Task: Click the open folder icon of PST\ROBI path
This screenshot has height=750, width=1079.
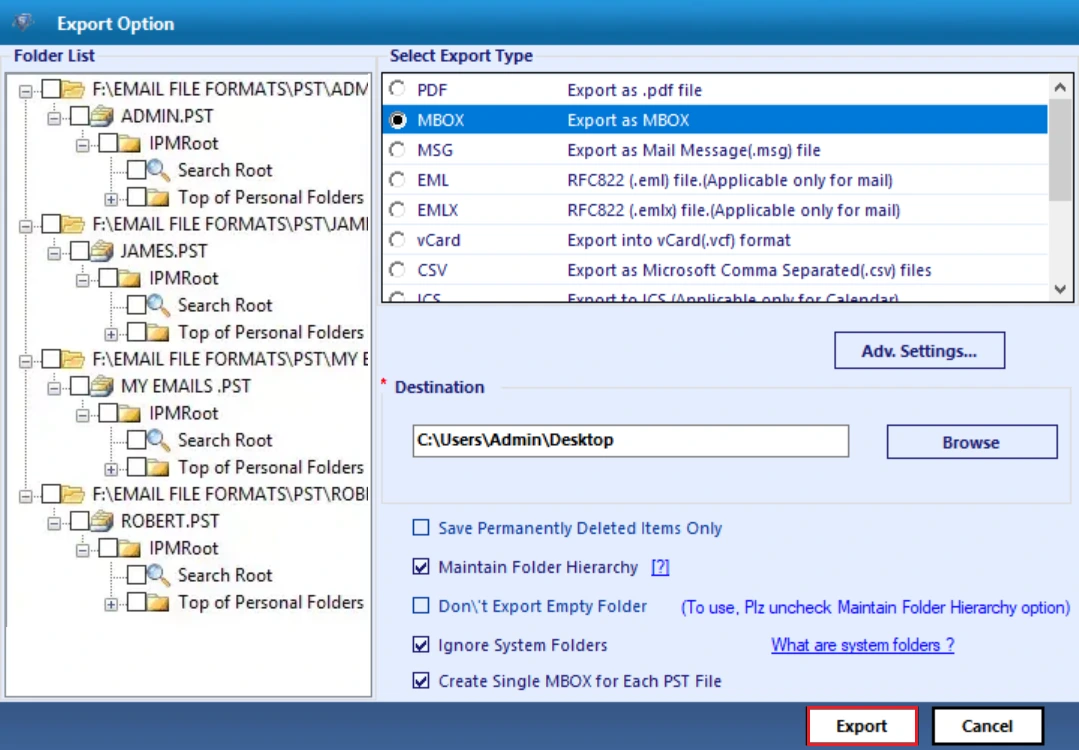Action: tap(73, 493)
